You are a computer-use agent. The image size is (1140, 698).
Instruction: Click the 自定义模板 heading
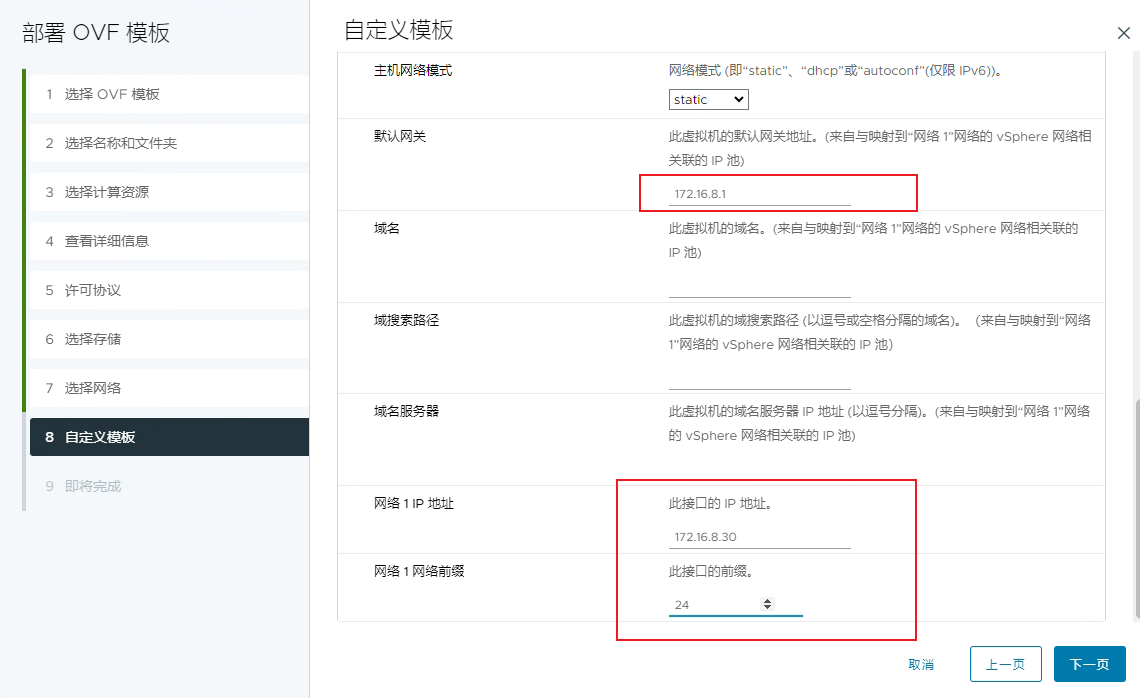pyautogui.click(x=398, y=30)
